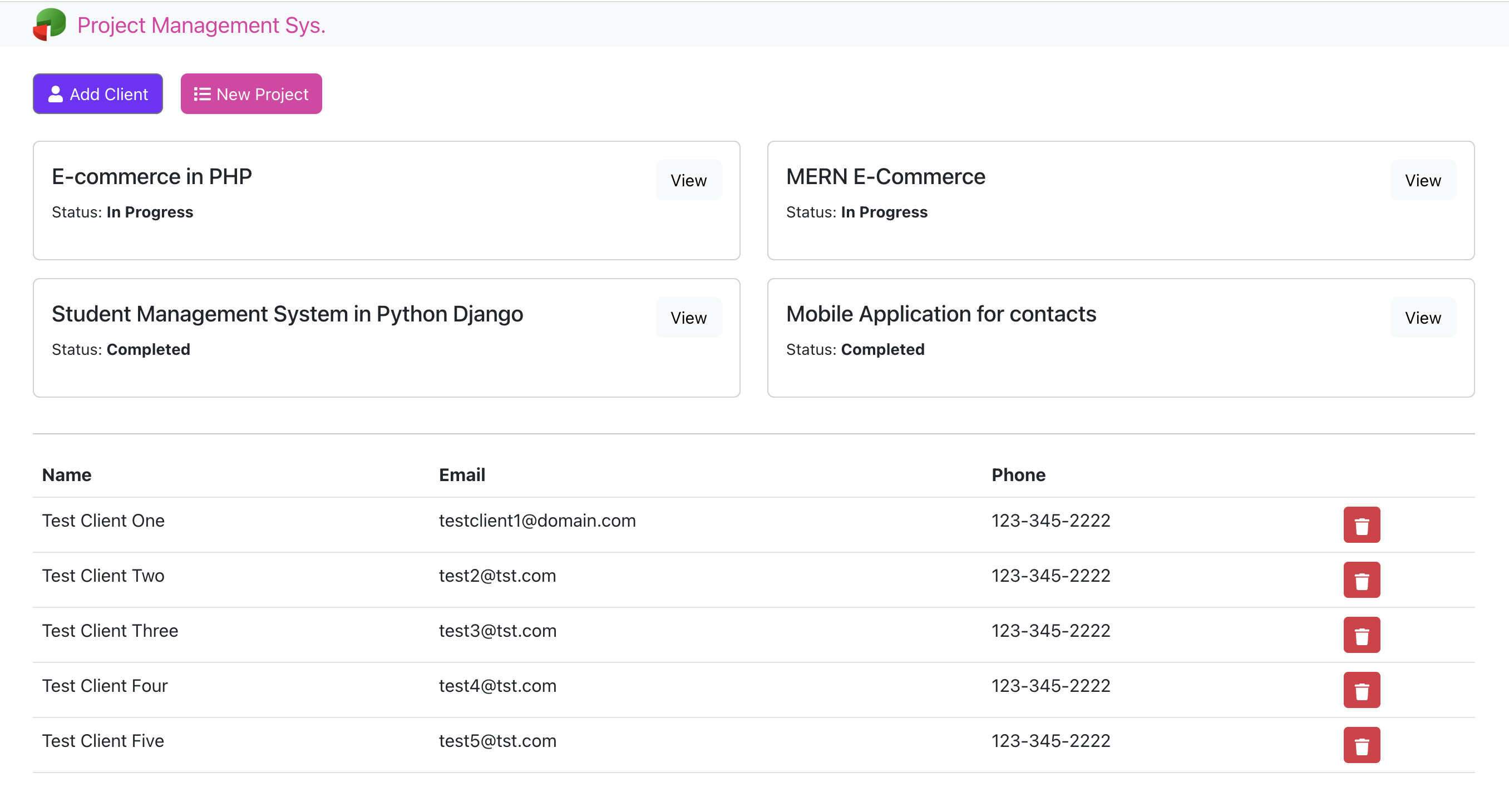The image size is (1509, 812).
Task: Click the Name column header
Action: click(x=67, y=475)
